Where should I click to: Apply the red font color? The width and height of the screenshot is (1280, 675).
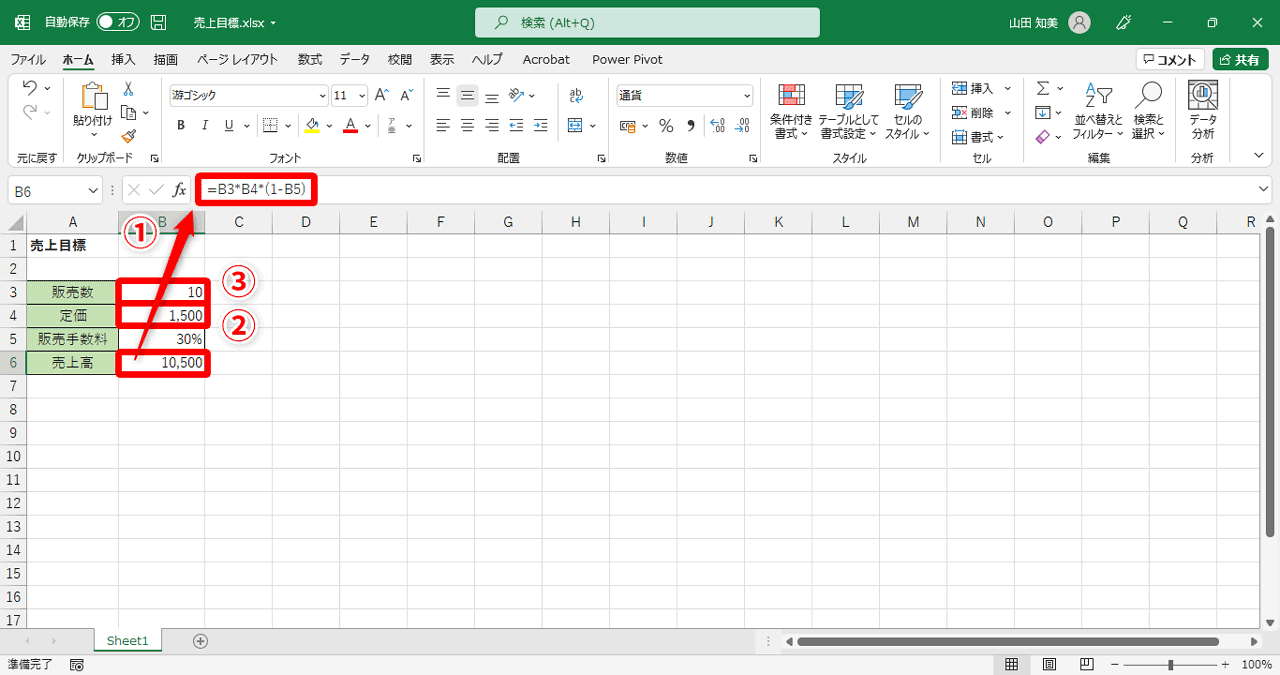(x=351, y=126)
